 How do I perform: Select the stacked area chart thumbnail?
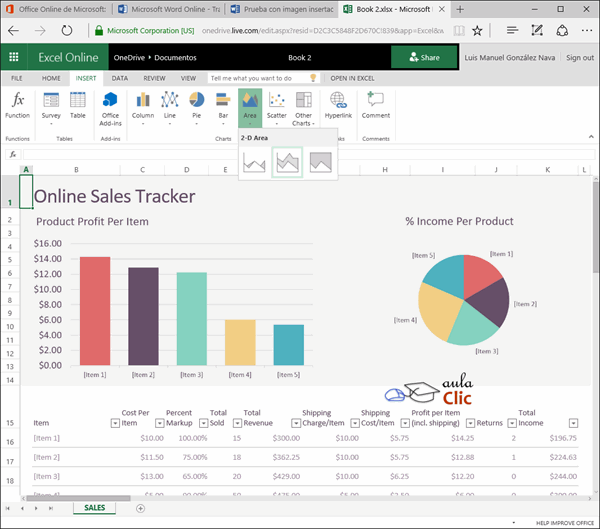[288, 162]
